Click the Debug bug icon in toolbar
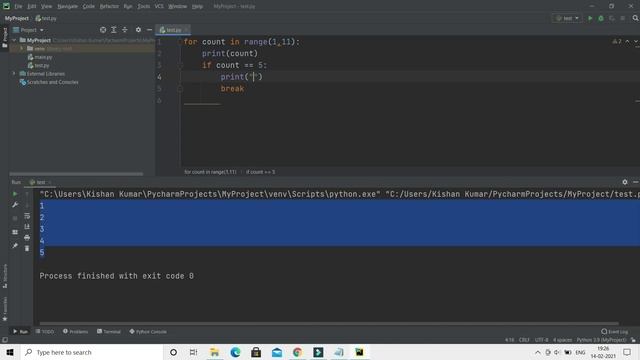This screenshot has height=360, width=640. (x=601, y=18)
